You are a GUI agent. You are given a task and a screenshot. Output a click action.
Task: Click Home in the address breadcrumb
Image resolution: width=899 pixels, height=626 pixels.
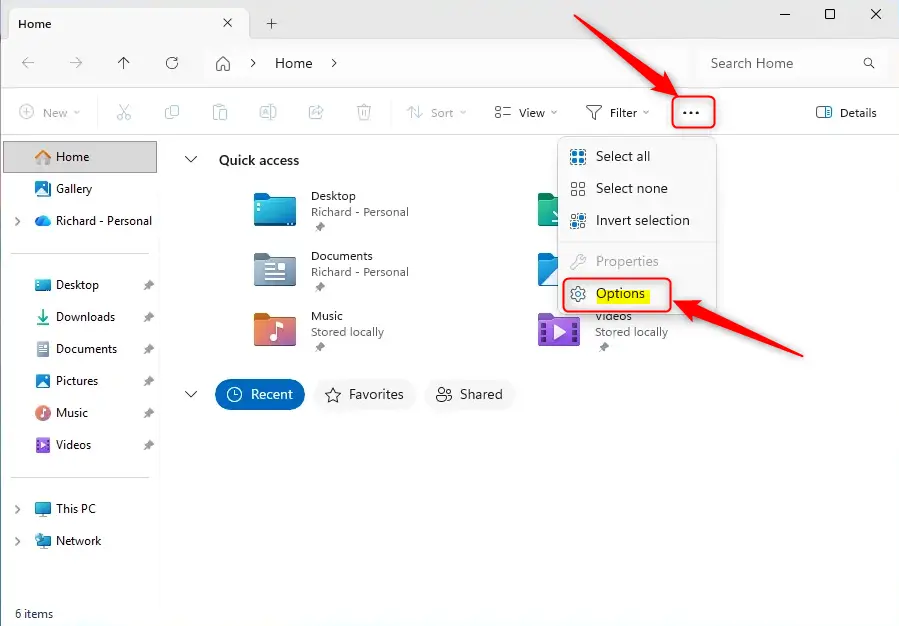(294, 63)
